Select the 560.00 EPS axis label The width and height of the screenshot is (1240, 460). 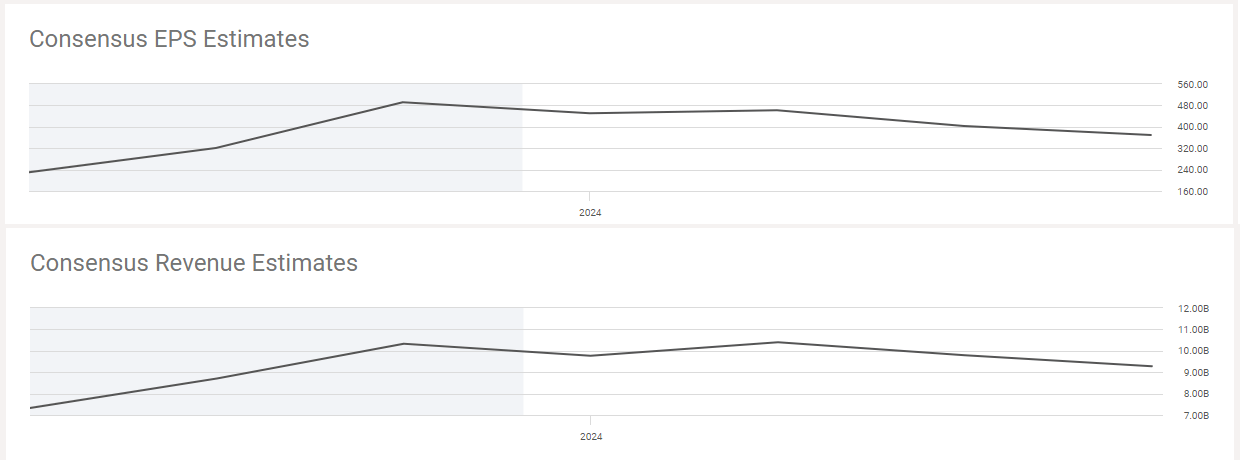pyautogui.click(x=1193, y=84)
